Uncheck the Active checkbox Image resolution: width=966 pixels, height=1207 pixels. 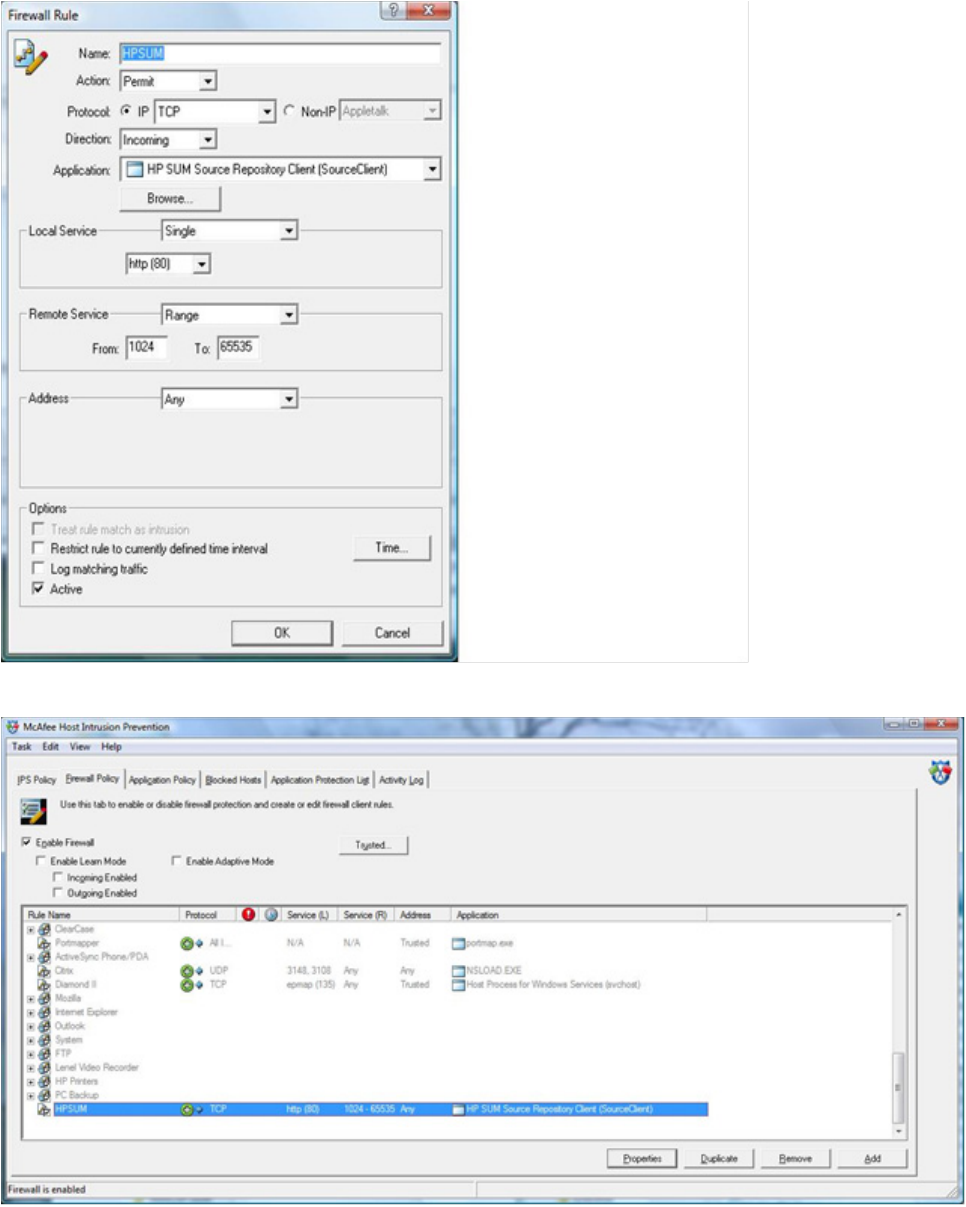click(39, 589)
